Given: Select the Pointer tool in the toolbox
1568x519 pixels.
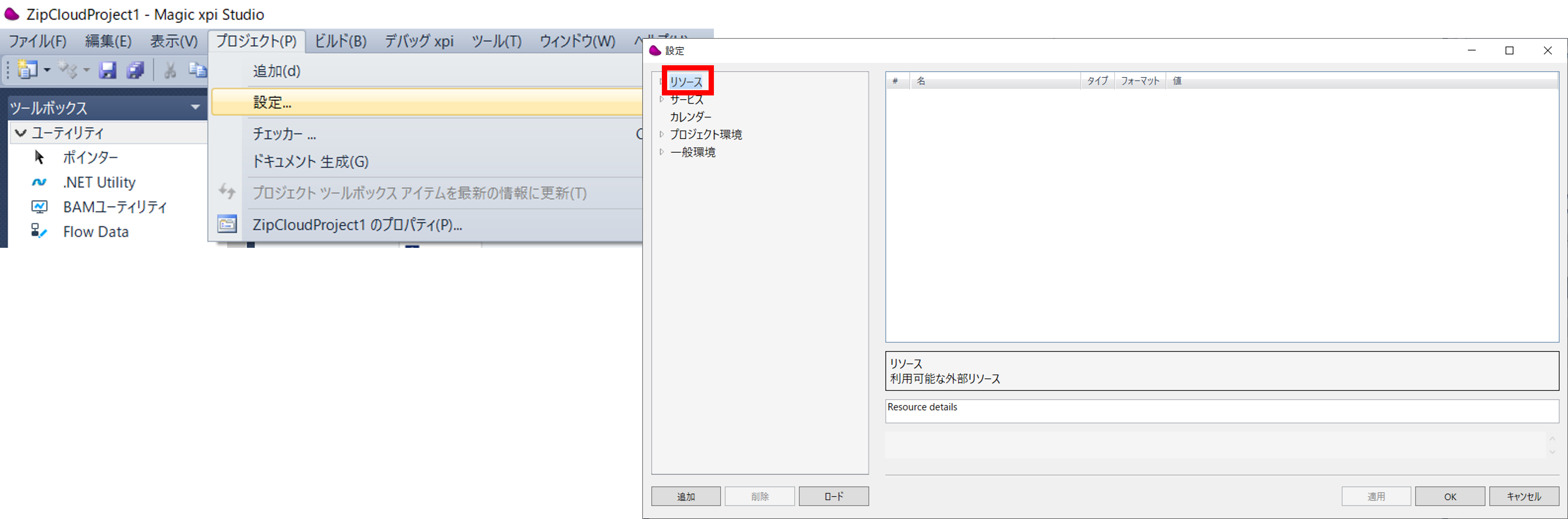Looking at the screenshot, I should click(x=91, y=157).
